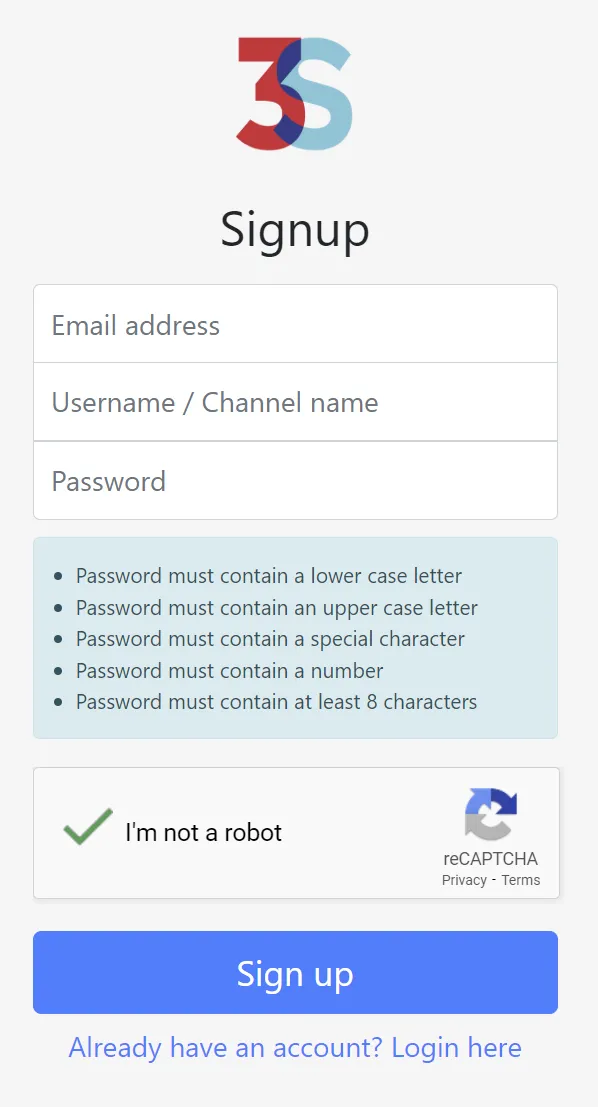This screenshot has height=1107, width=598.
Task: Click the Signup page heading
Action: click(295, 229)
